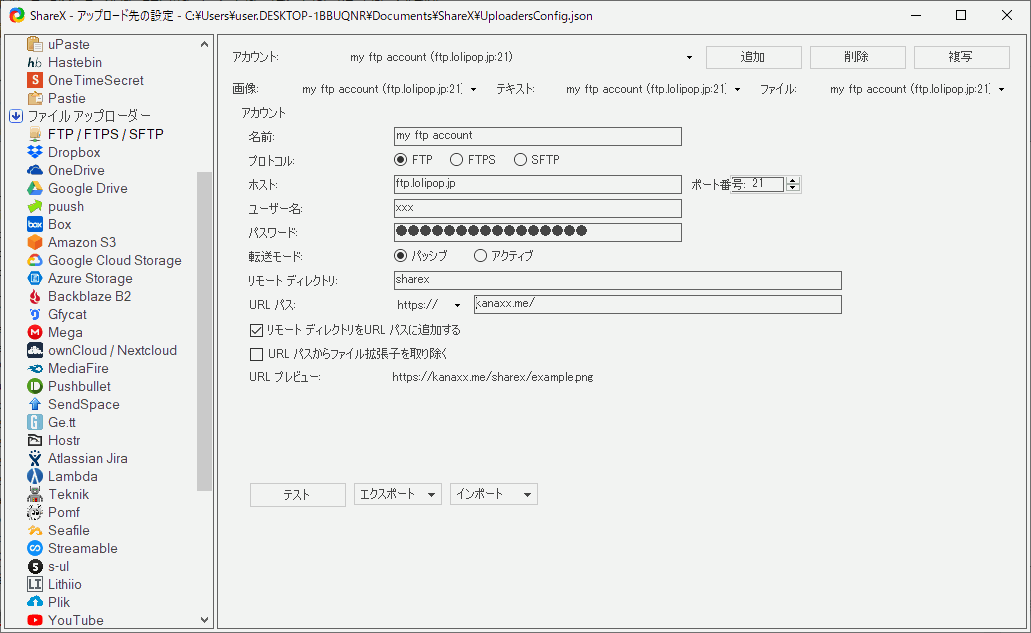Click the 複写 button

point(961,57)
